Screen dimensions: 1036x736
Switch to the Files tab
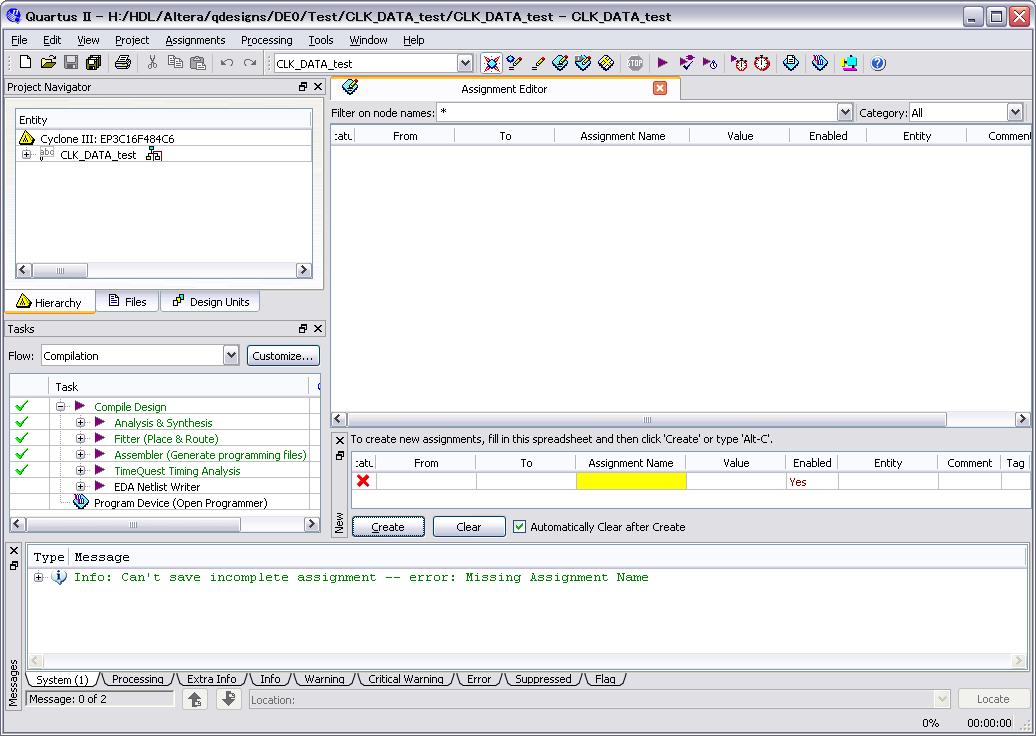click(127, 302)
